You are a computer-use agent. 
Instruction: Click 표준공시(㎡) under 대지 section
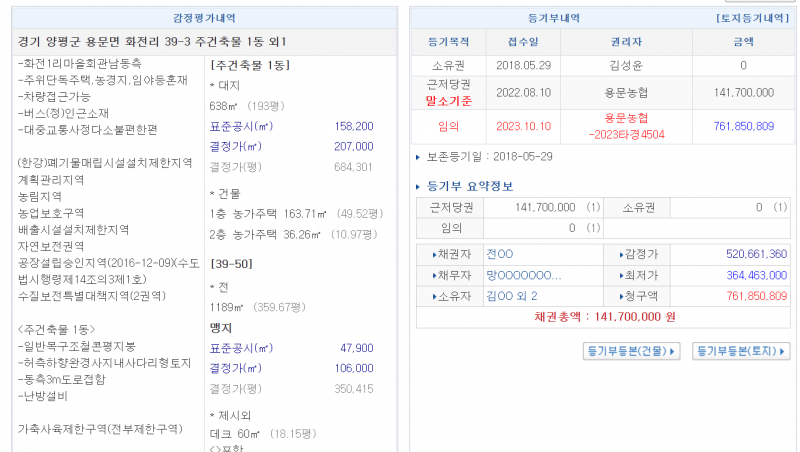241,127
